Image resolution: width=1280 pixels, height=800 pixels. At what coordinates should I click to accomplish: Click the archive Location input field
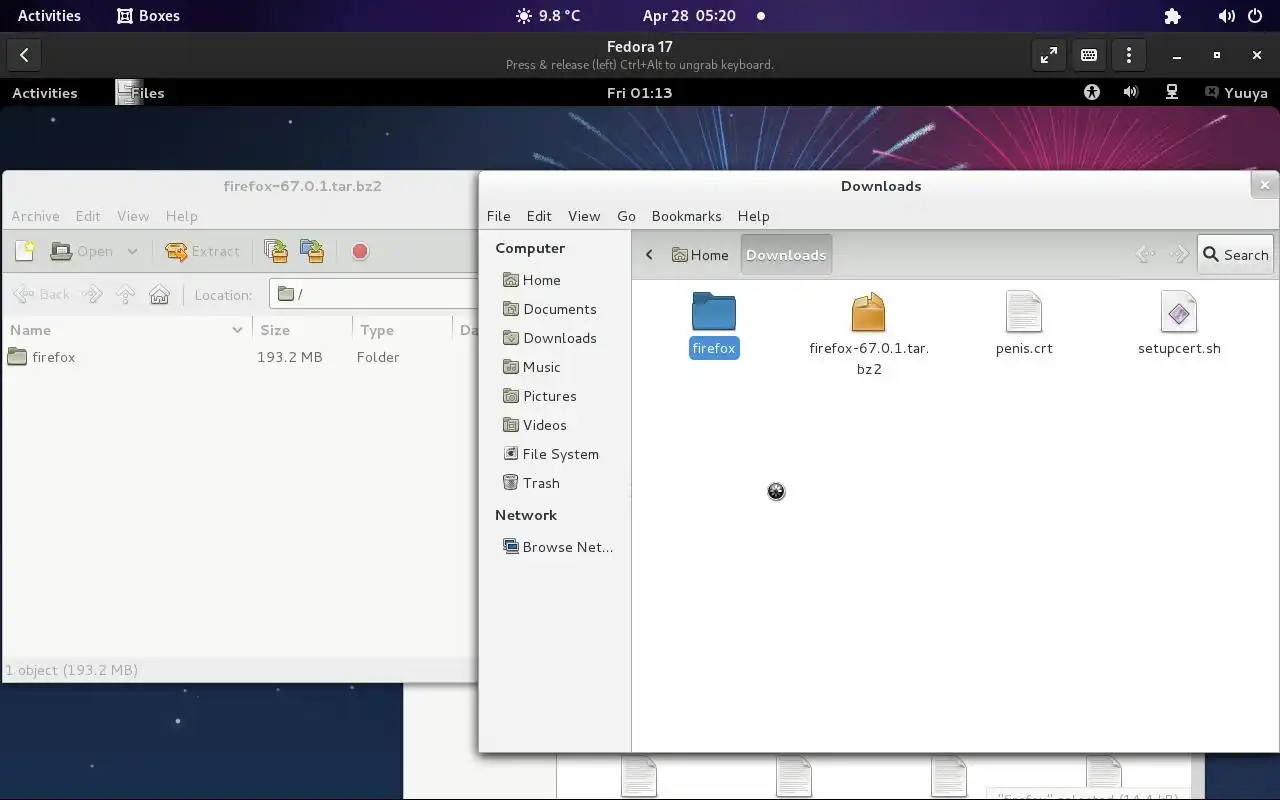pyautogui.click(x=375, y=294)
